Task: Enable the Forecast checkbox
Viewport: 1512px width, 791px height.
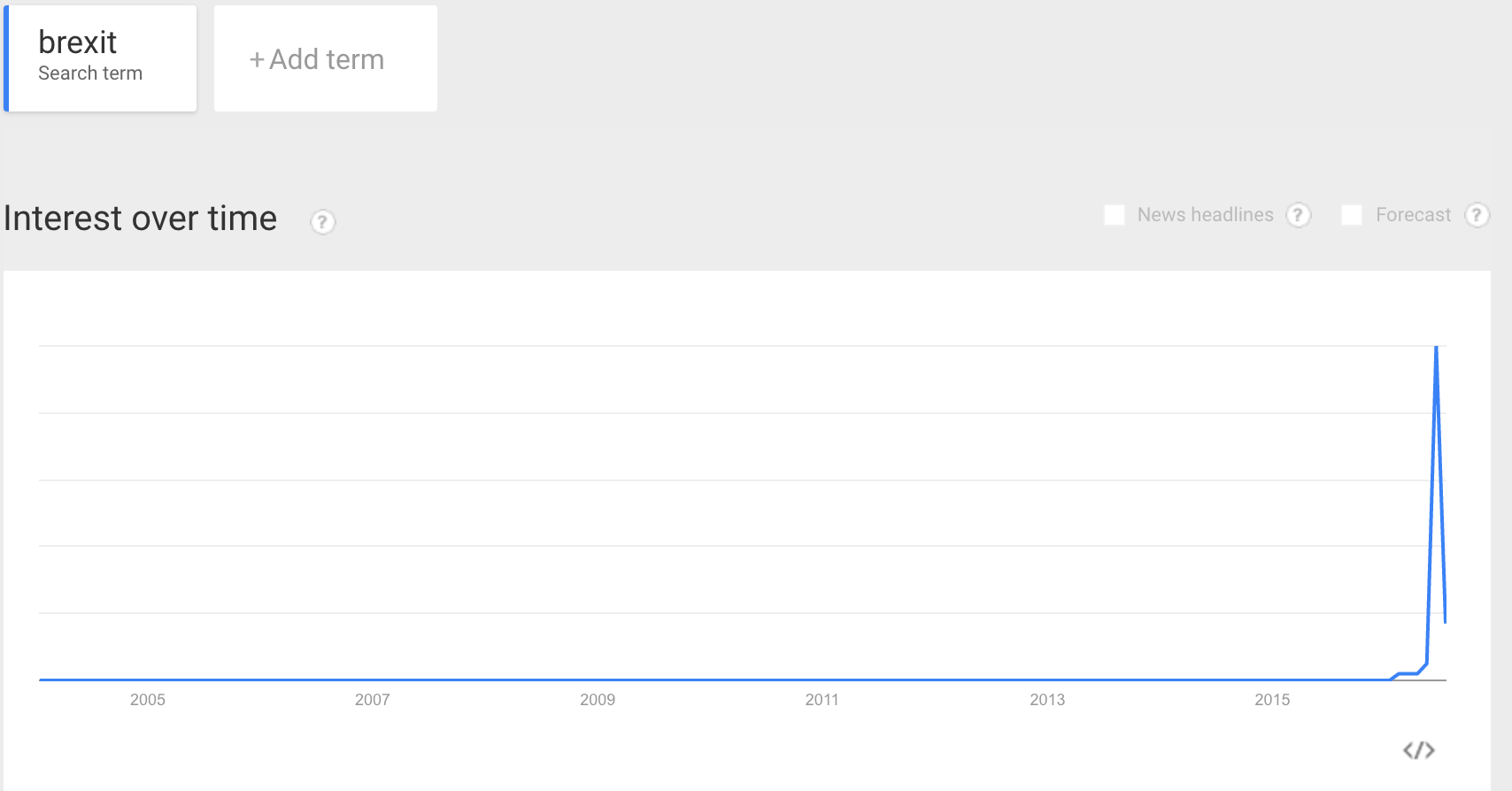Action: pos(1352,215)
